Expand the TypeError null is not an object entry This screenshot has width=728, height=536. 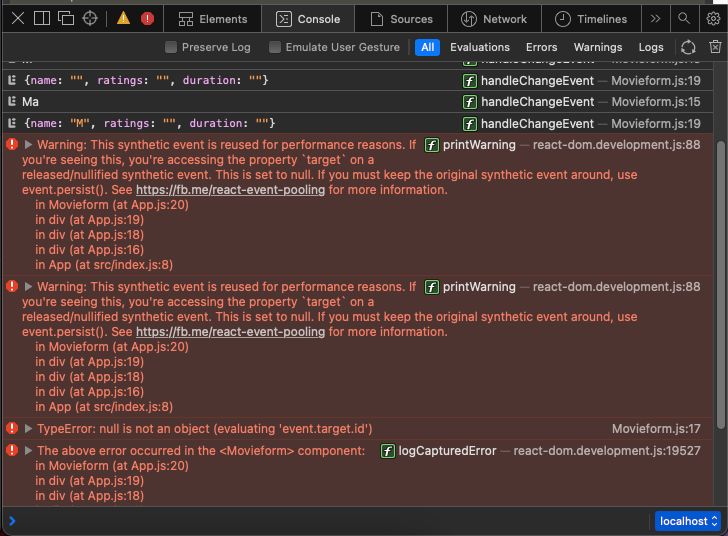pyautogui.click(x=28, y=428)
